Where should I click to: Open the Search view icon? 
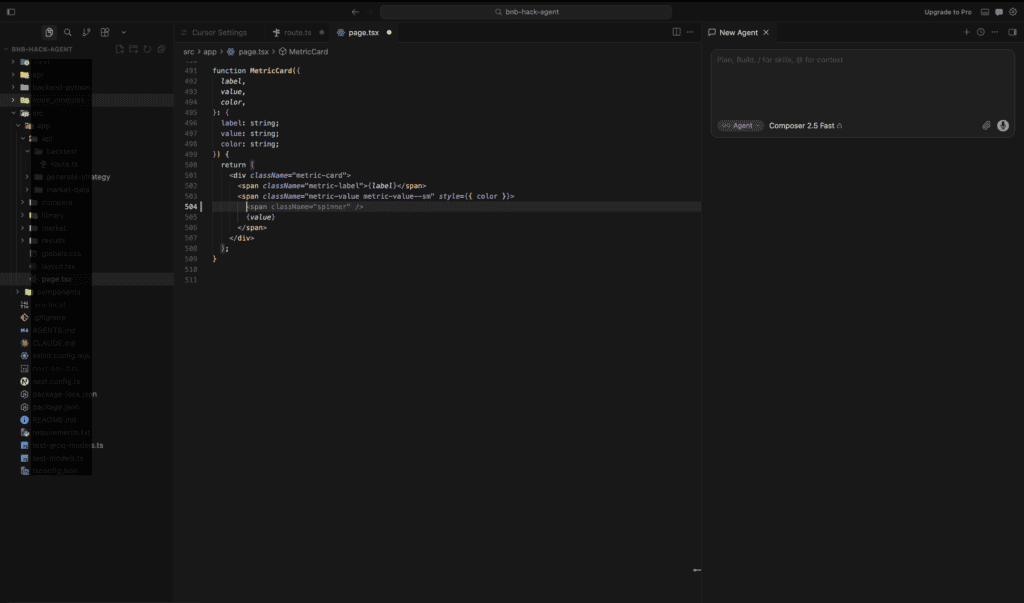(x=67, y=32)
